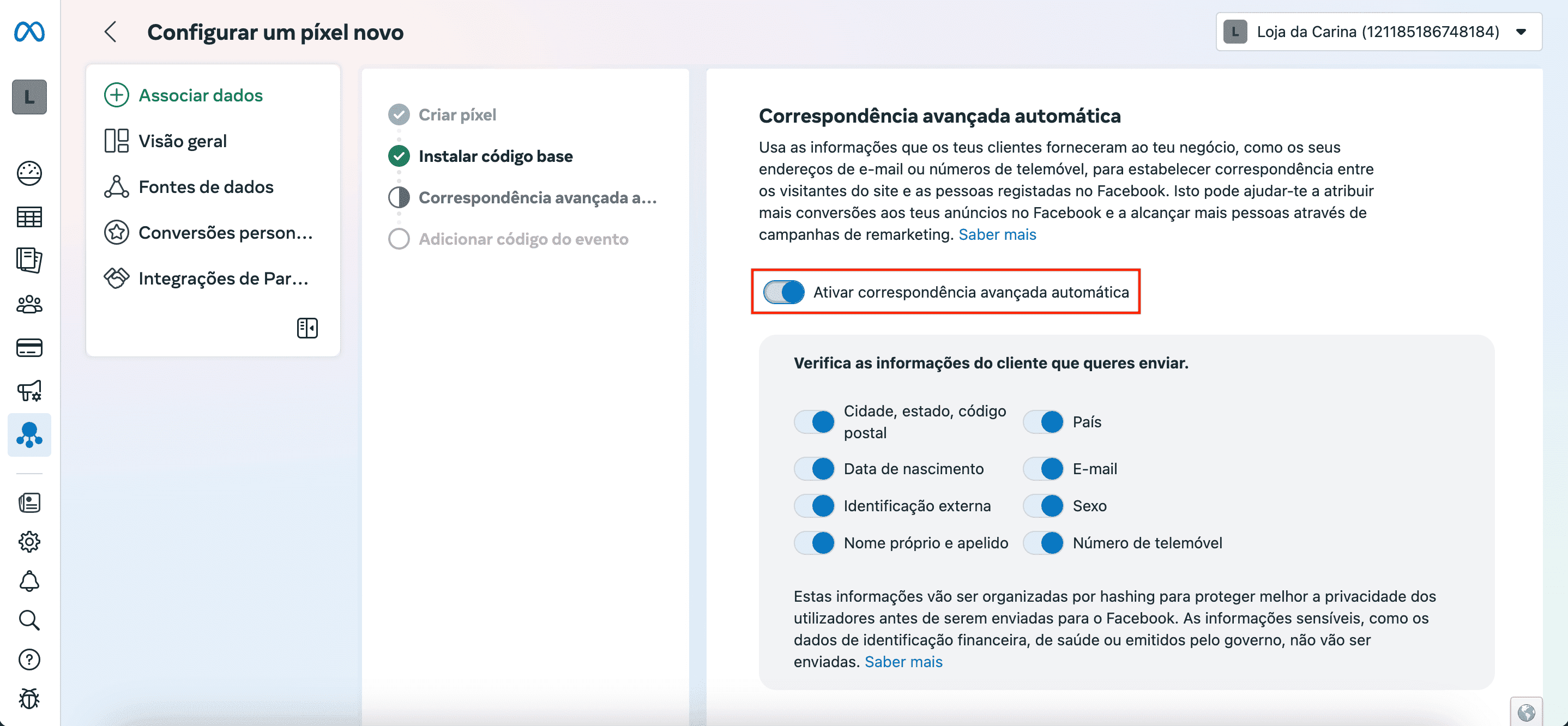Select Visão geral in navigation
Image resolution: width=1568 pixels, height=726 pixels.
point(182,141)
